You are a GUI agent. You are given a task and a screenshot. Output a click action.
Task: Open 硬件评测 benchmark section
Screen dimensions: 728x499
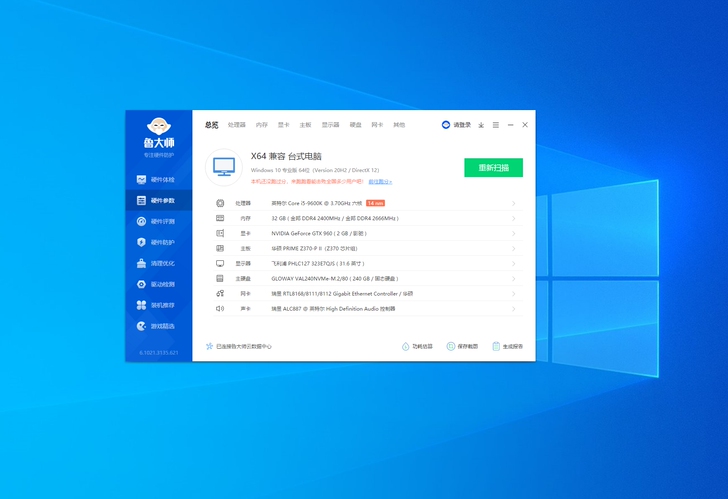coord(158,221)
